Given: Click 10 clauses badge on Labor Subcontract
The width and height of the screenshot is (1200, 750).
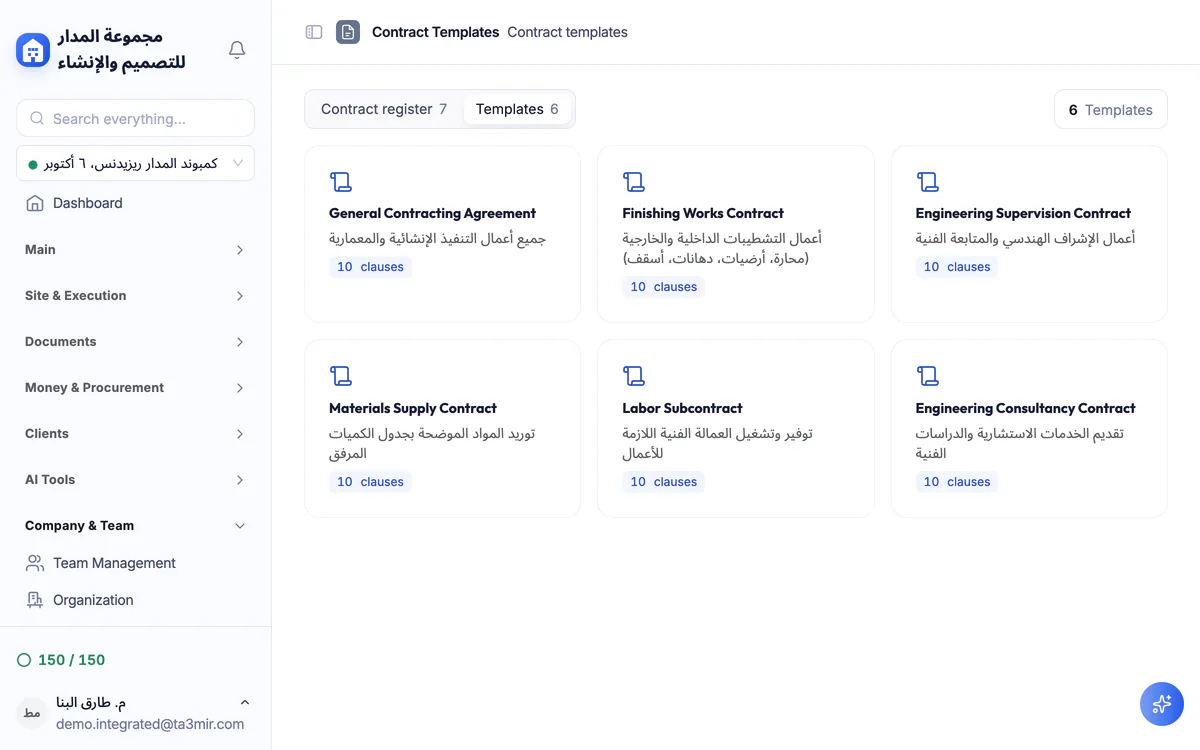Looking at the screenshot, I should (x=663, y=482).
